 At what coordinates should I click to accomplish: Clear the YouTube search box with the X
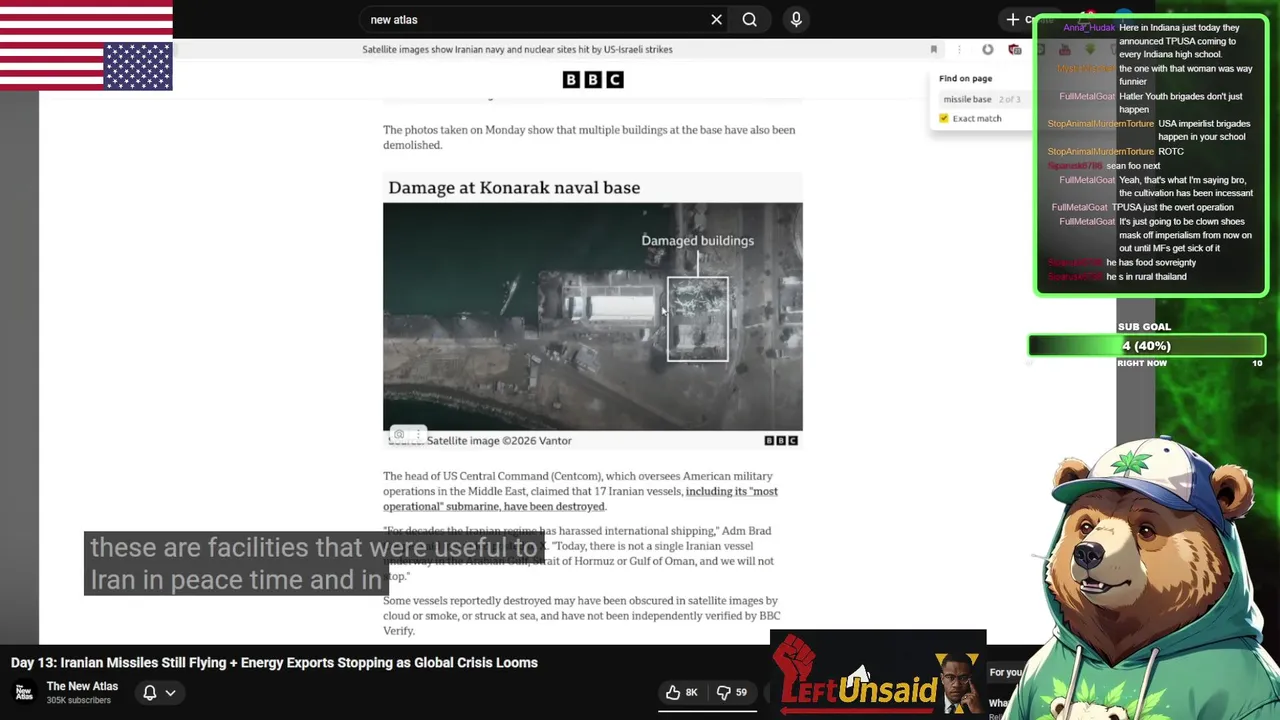click(x=716, y=19)
